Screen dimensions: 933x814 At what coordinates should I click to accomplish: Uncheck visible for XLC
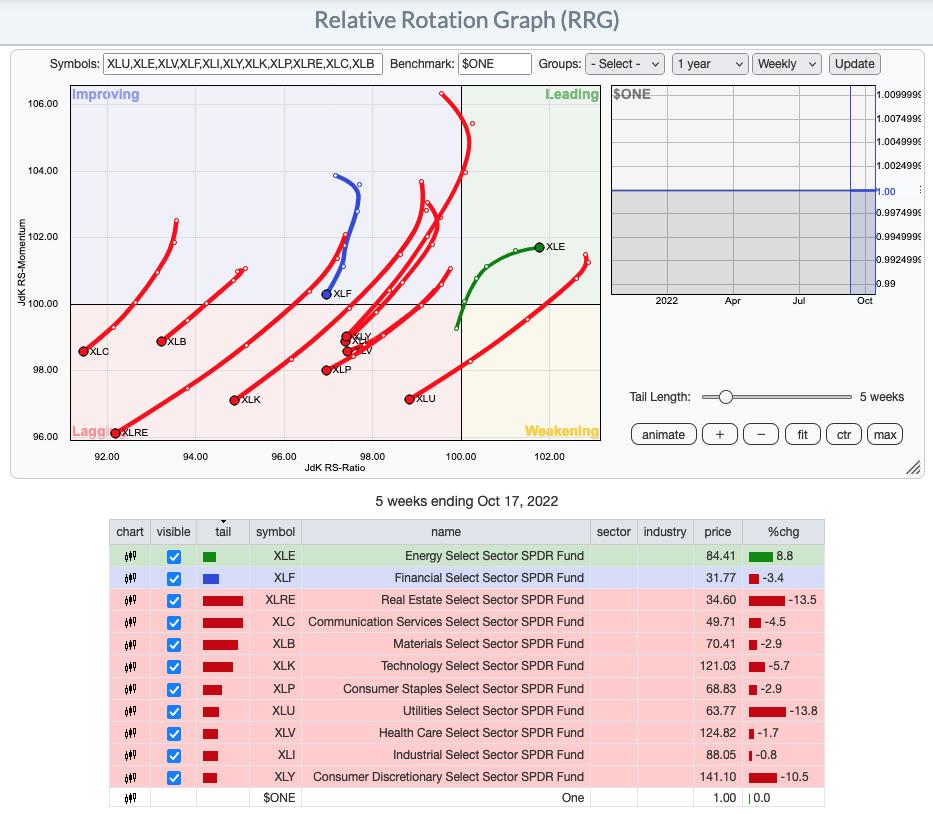point(174,622)
